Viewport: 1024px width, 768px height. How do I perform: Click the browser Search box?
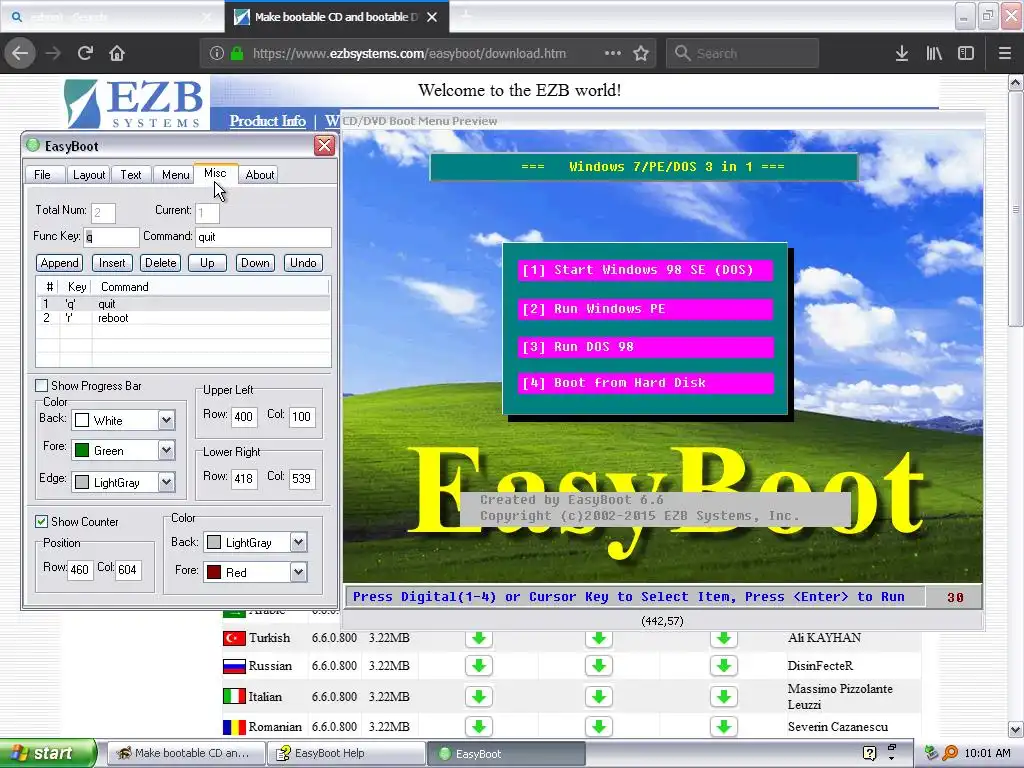pos(743,54)
